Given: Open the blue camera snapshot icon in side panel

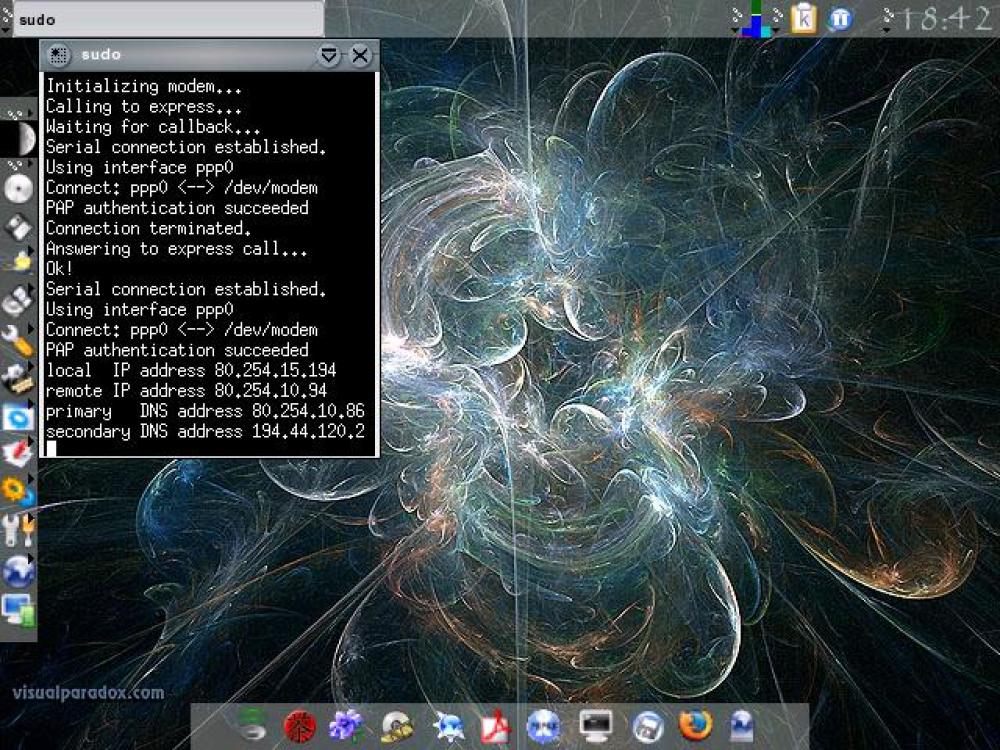Looking at the screenshot, I should coord(18,418).
